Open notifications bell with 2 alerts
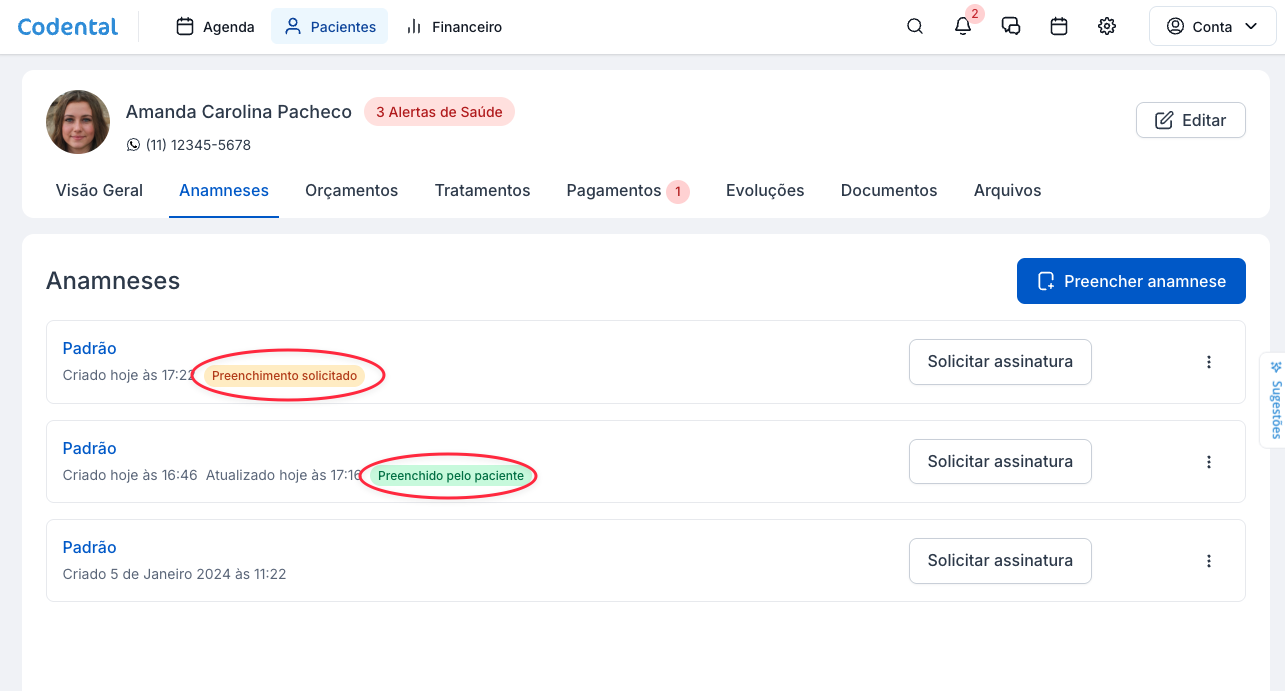1285x691 pixels. pos(963,27)
